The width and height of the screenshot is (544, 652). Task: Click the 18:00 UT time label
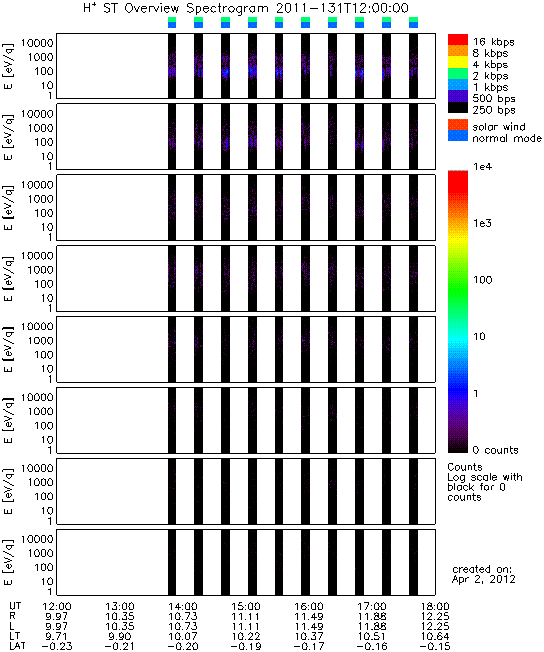[x=435, y=607]
